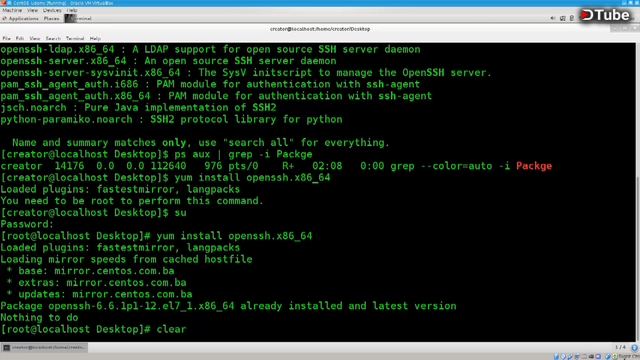The image size is (640, 360).
Task: Open the terminal Edit menu
Action: 20,38
